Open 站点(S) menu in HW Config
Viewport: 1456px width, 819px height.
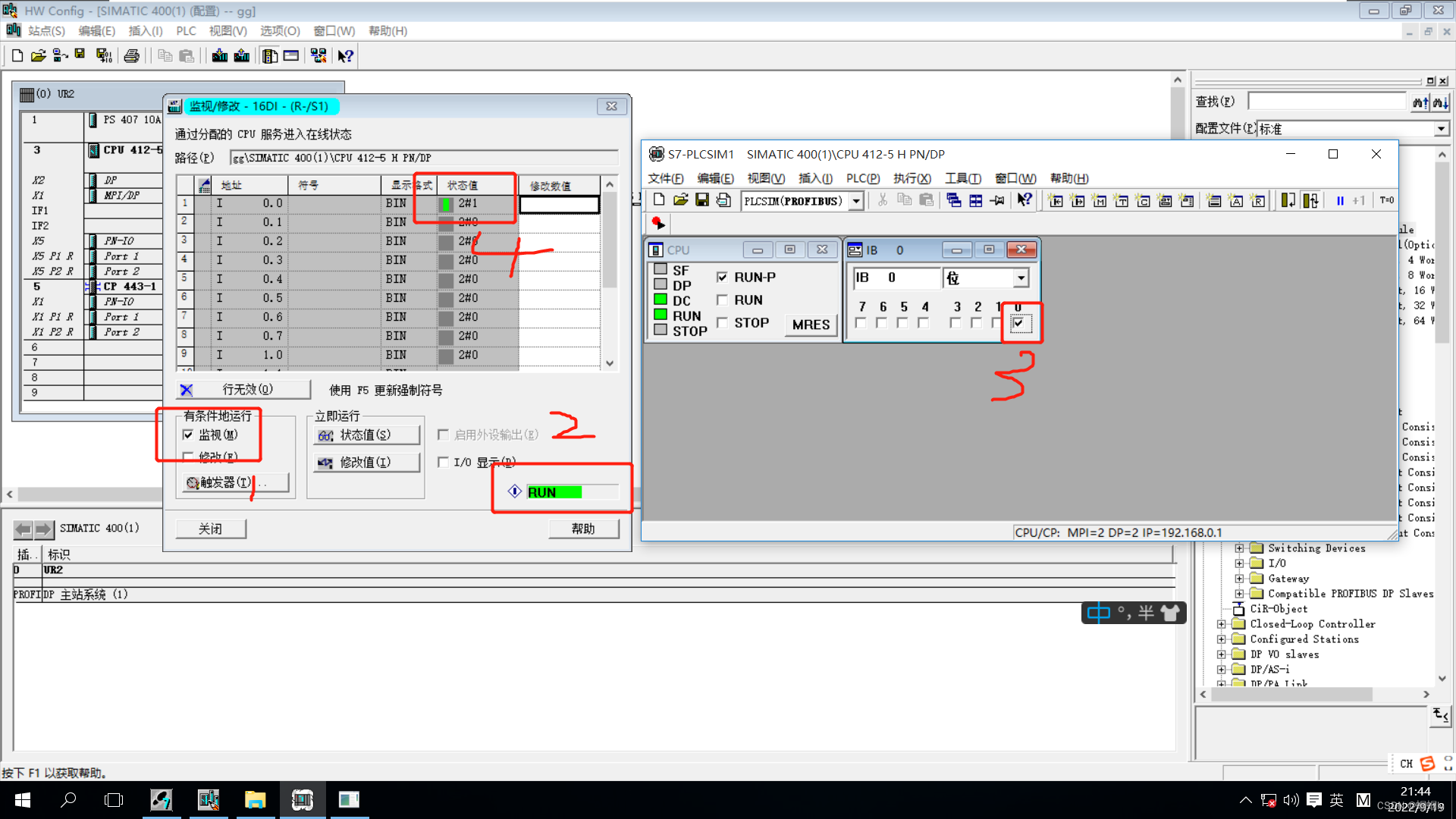[x=46, y=31]
